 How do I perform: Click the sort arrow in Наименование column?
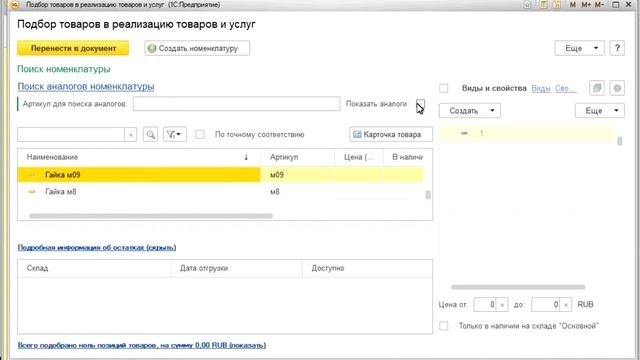[246, 157]
